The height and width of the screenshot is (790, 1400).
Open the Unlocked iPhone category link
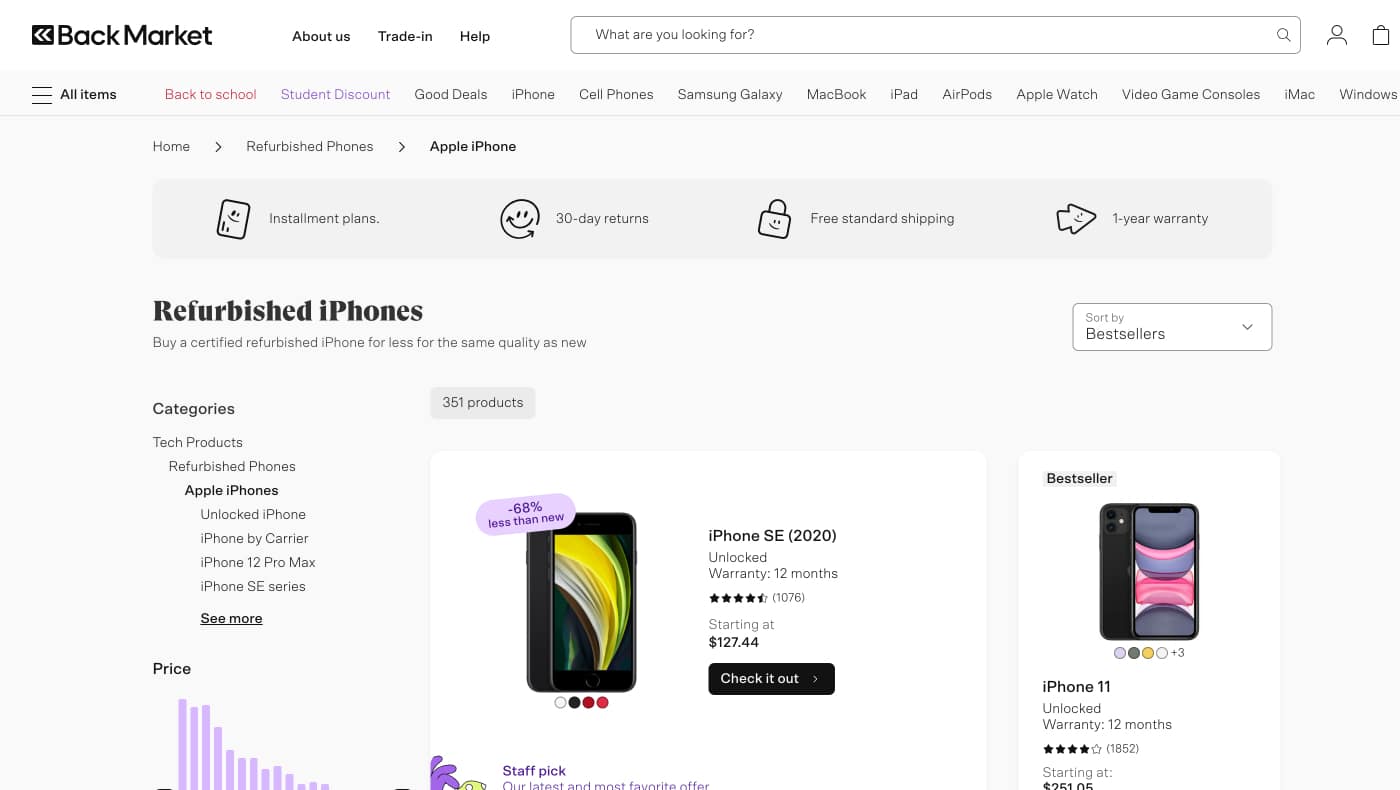253,514
